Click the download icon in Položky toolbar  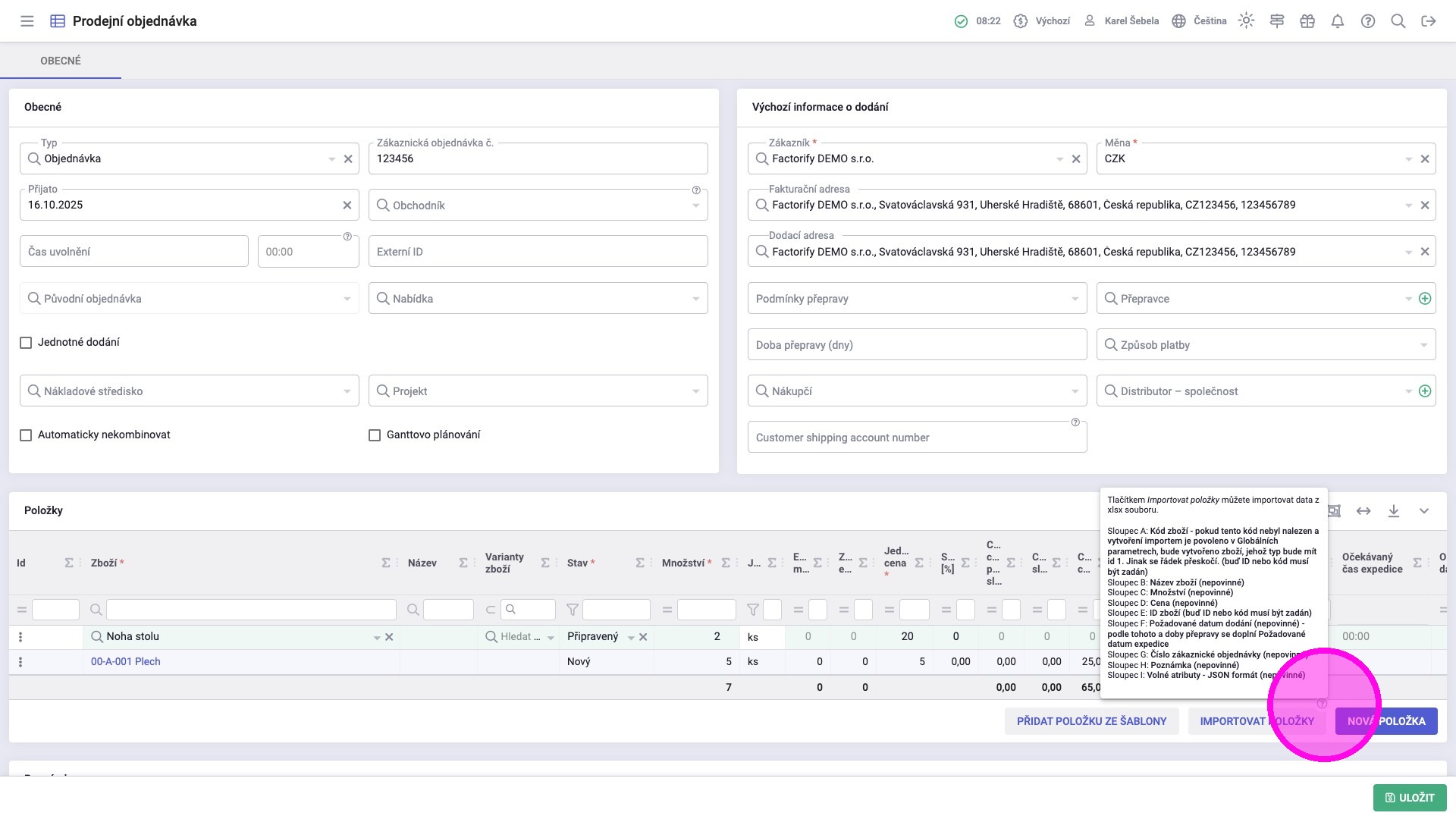[x=1394, y=511]
